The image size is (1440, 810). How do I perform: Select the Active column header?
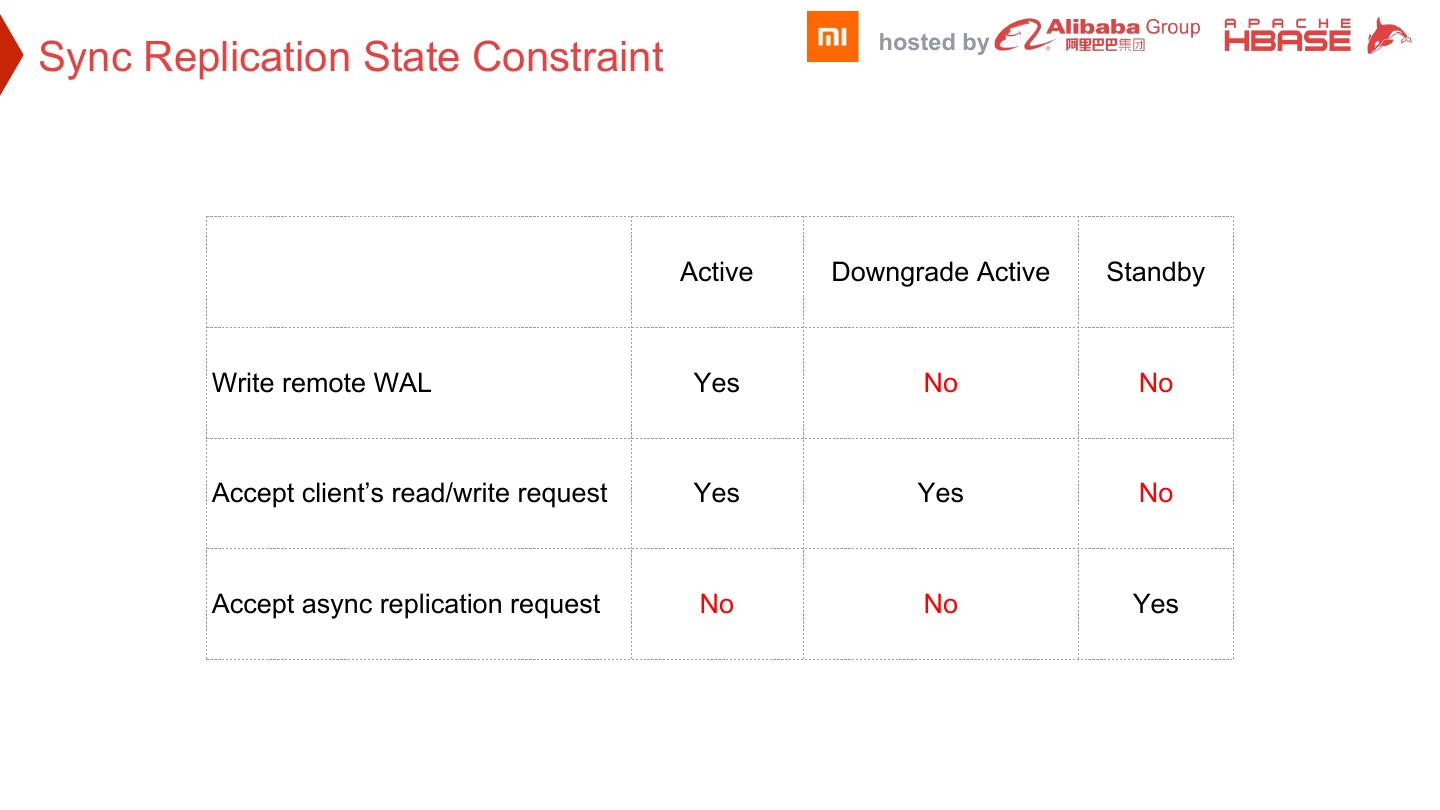pos(716,272)
